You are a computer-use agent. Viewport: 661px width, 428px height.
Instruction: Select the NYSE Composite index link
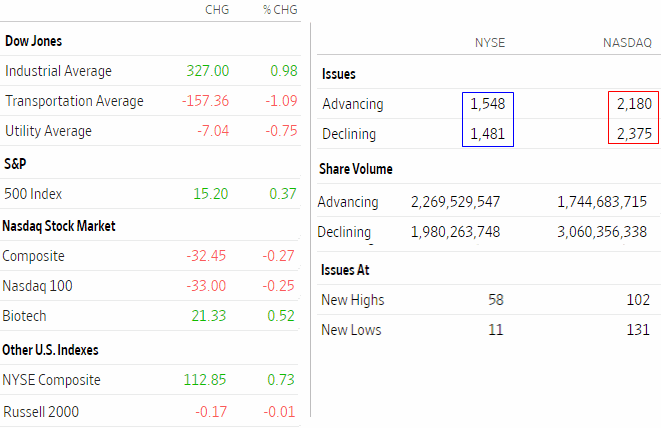(52, 379)
